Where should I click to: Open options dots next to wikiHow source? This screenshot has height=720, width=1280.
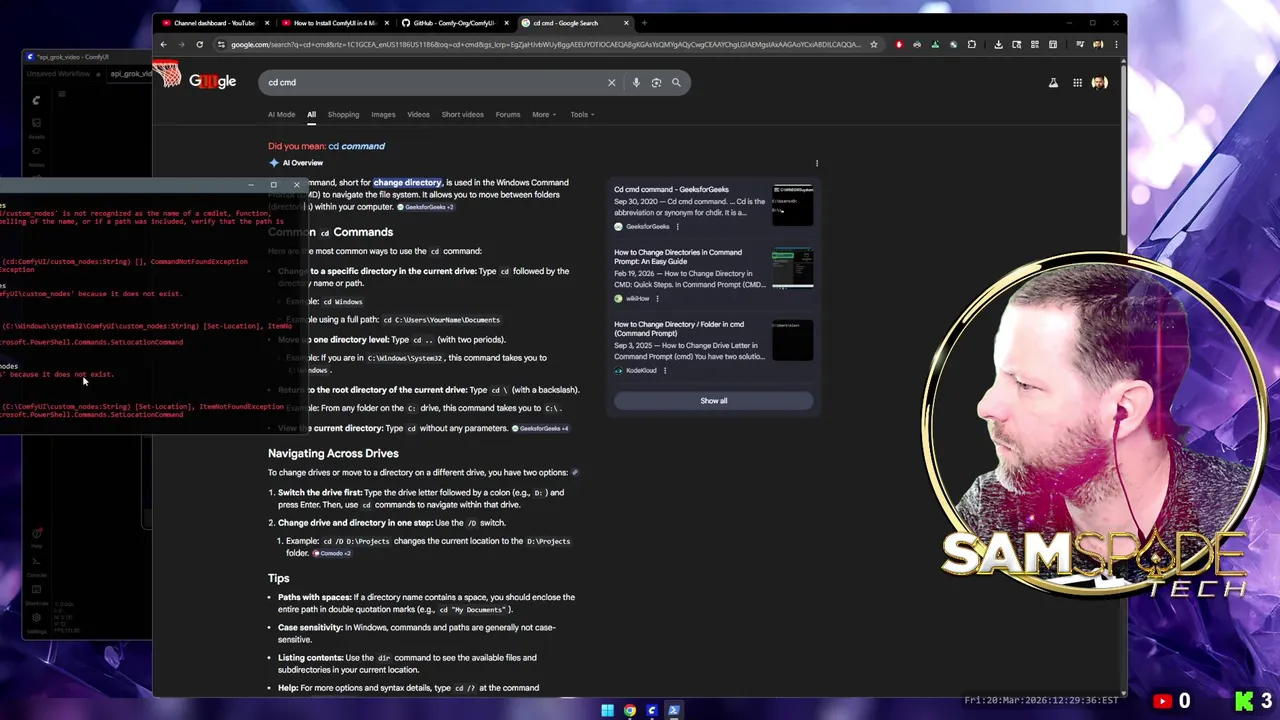(x=657, y=298)
